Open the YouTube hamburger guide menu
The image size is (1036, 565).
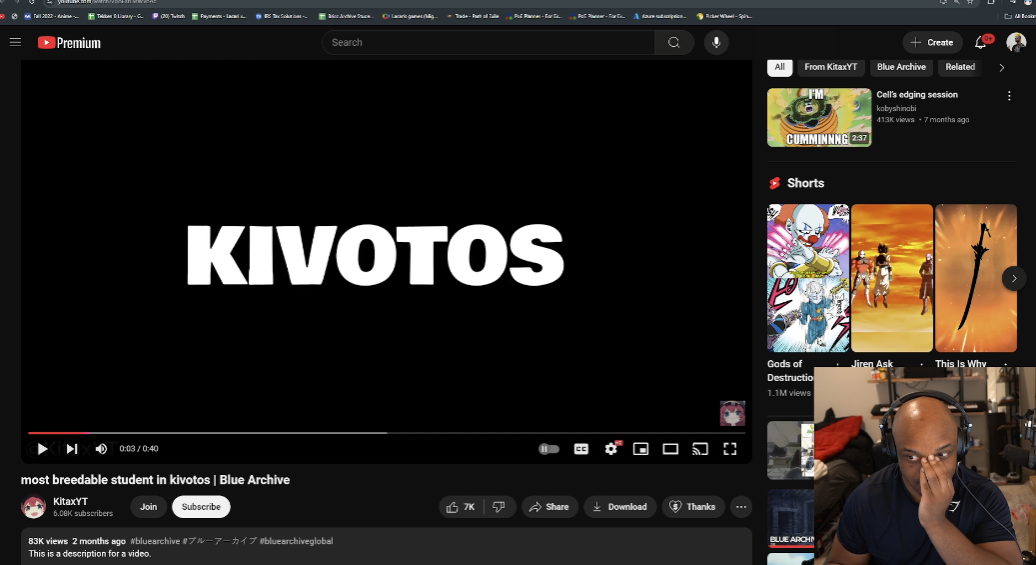tap(15, 42)
